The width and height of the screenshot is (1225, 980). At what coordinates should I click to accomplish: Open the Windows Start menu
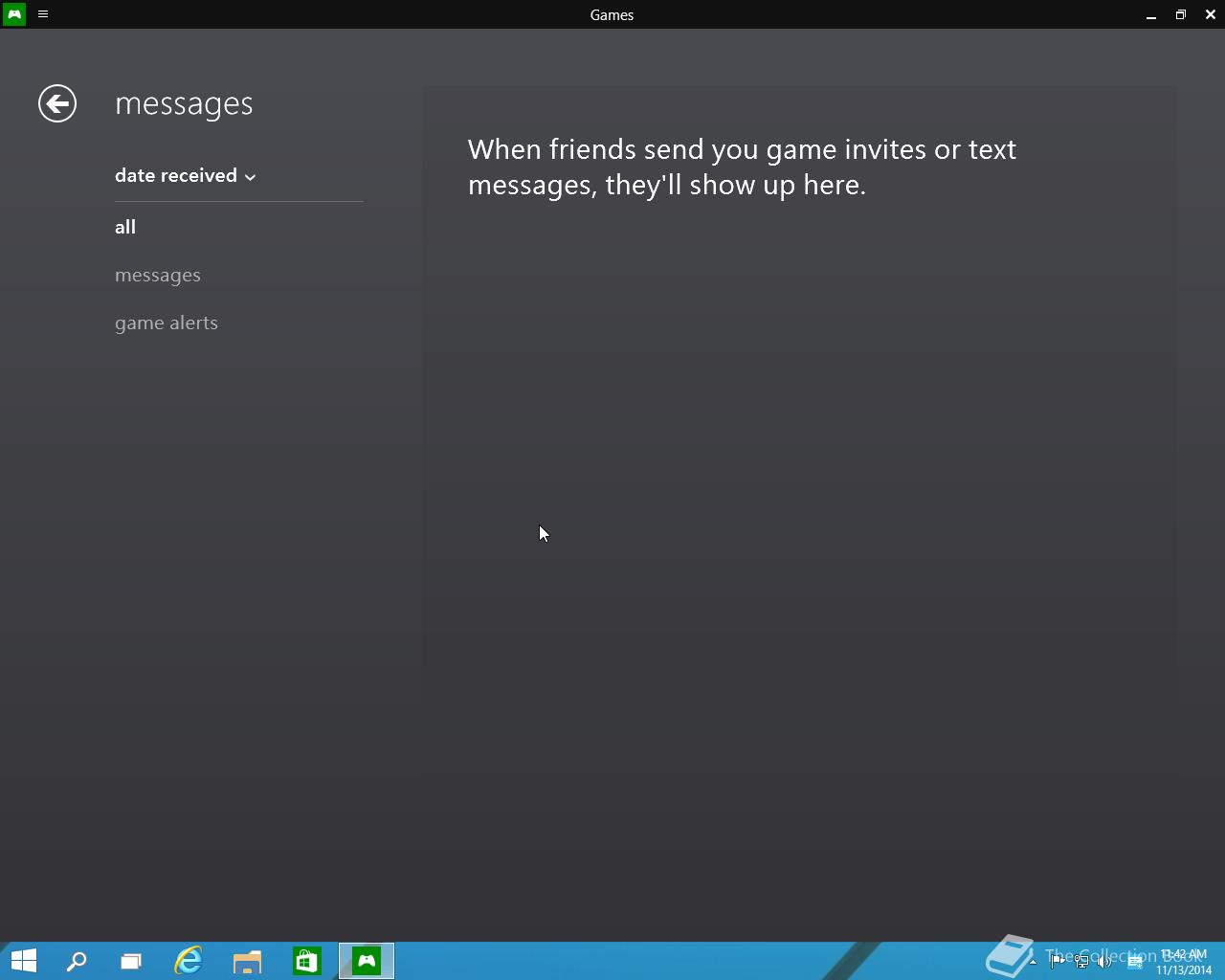(x=23, y=961)
